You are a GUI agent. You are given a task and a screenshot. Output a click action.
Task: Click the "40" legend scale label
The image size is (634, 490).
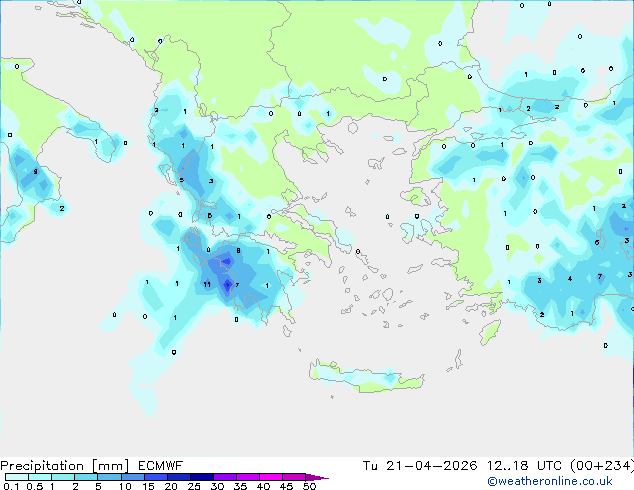pos(263,486)
